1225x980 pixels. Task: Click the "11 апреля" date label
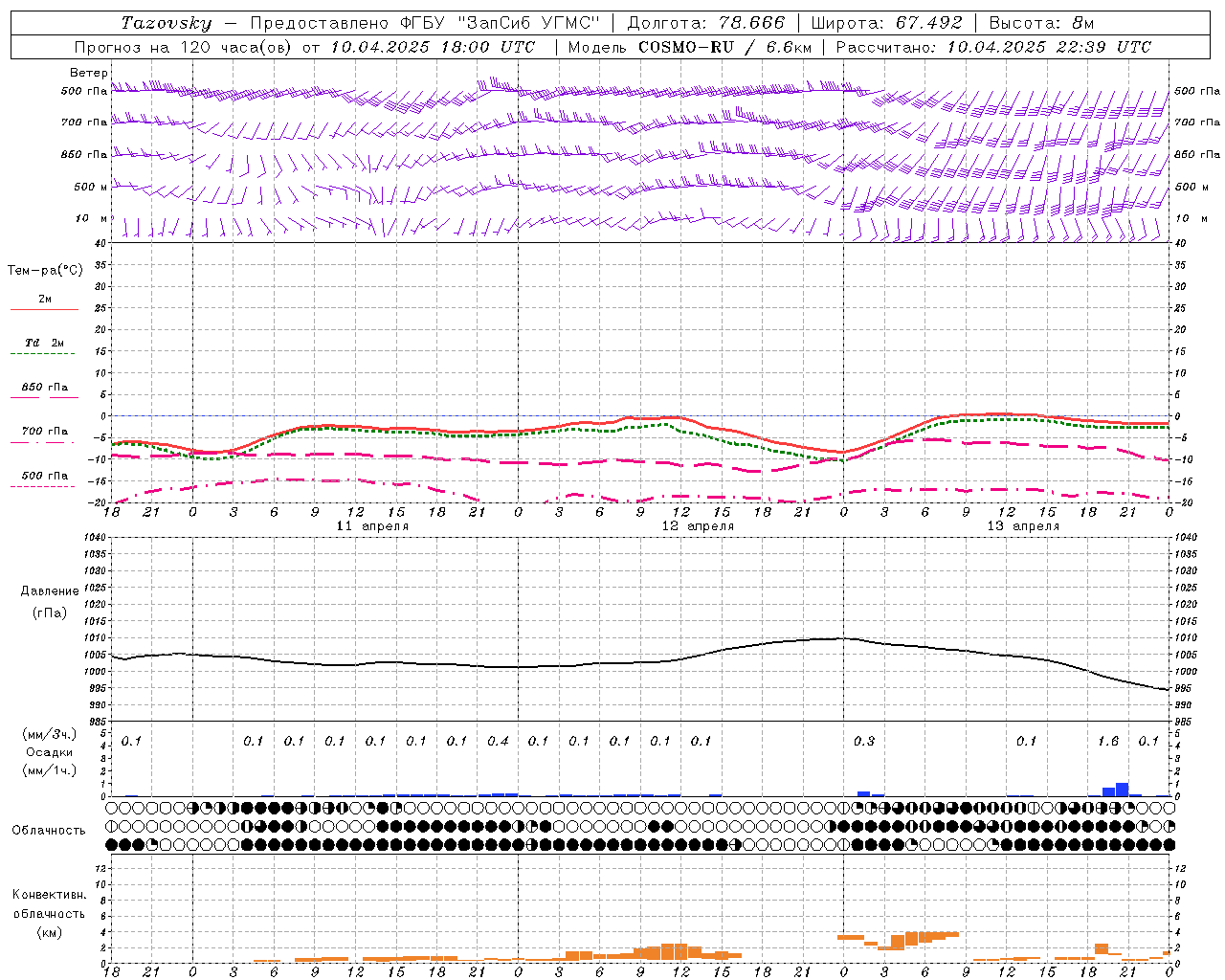point(372,526)
